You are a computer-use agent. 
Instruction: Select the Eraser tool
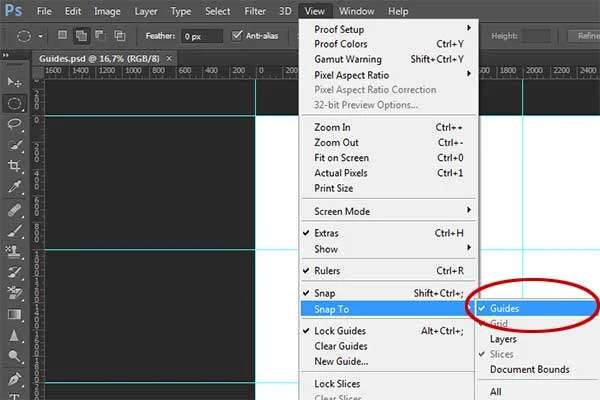coord(15,293)
